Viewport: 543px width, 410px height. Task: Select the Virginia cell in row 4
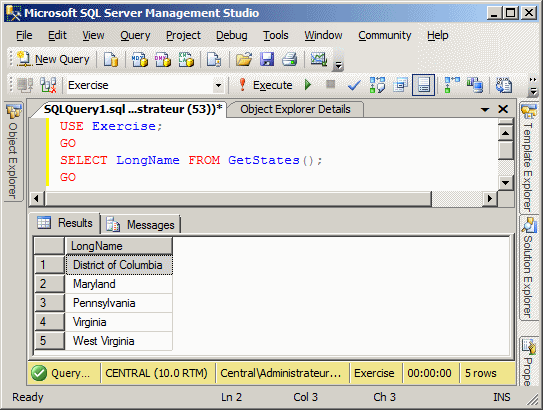(119, 322)
